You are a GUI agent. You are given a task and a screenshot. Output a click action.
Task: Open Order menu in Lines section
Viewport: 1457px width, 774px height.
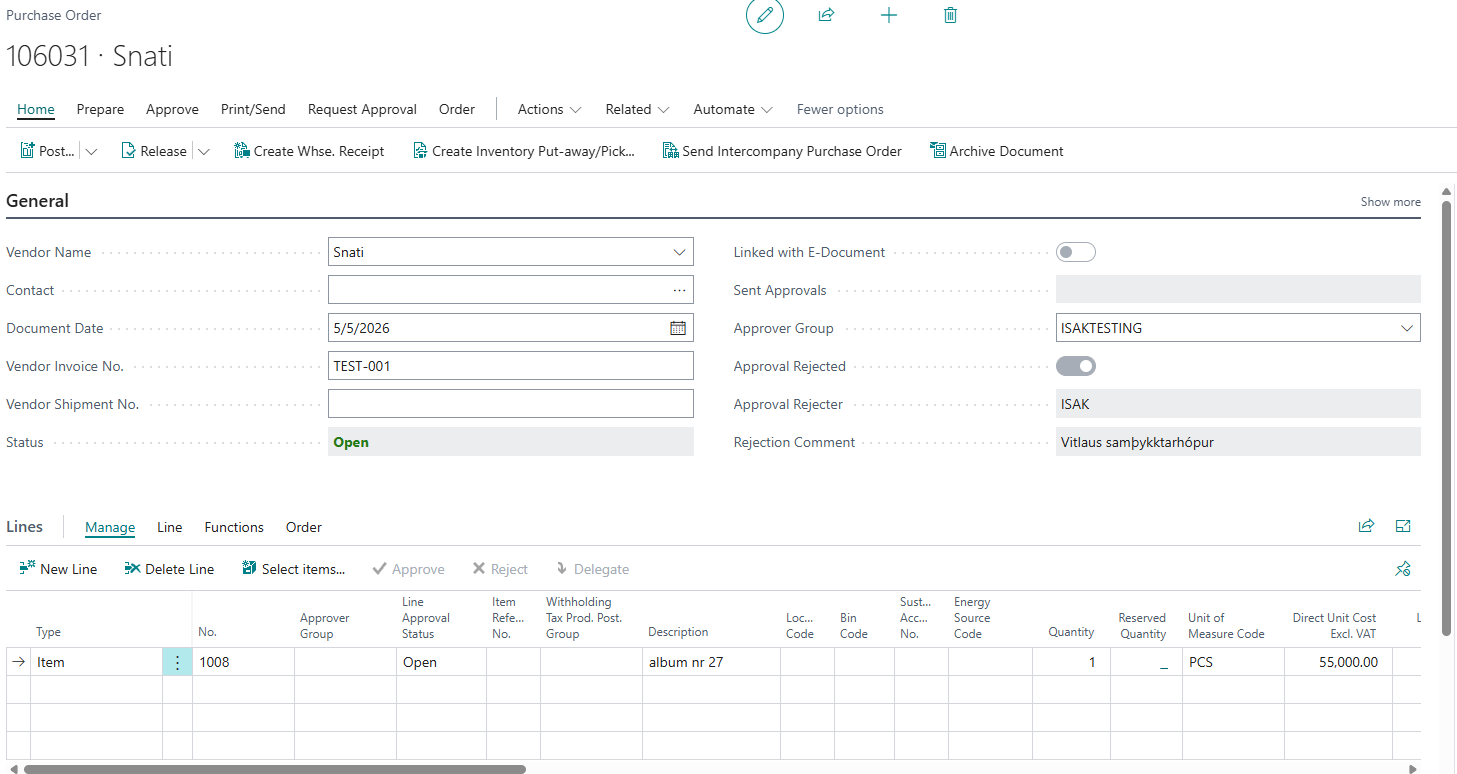point(304,527)
